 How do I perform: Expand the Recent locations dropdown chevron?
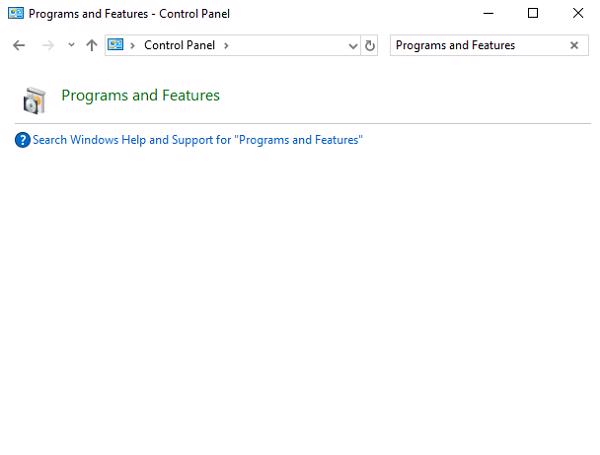click(71, 45)
